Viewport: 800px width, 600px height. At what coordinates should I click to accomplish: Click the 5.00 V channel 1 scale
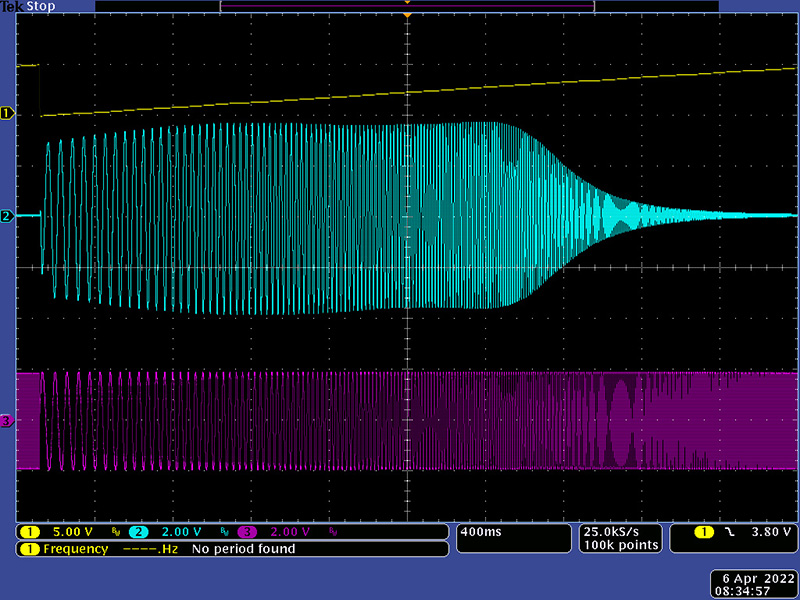pyautogui.click(x=73, y=532)
